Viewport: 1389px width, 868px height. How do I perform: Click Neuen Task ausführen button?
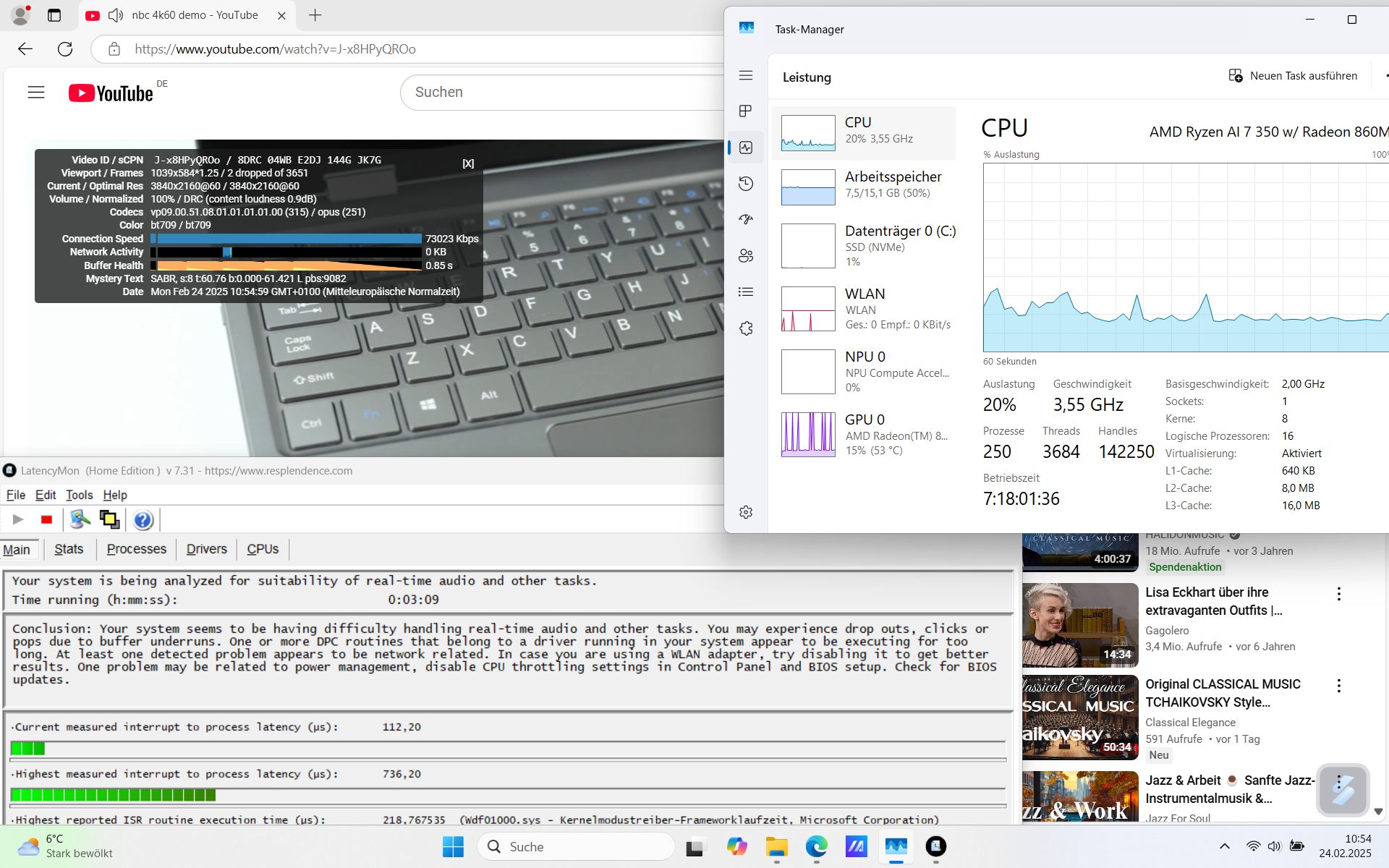pyautogui.click(x=1293, y=76)
